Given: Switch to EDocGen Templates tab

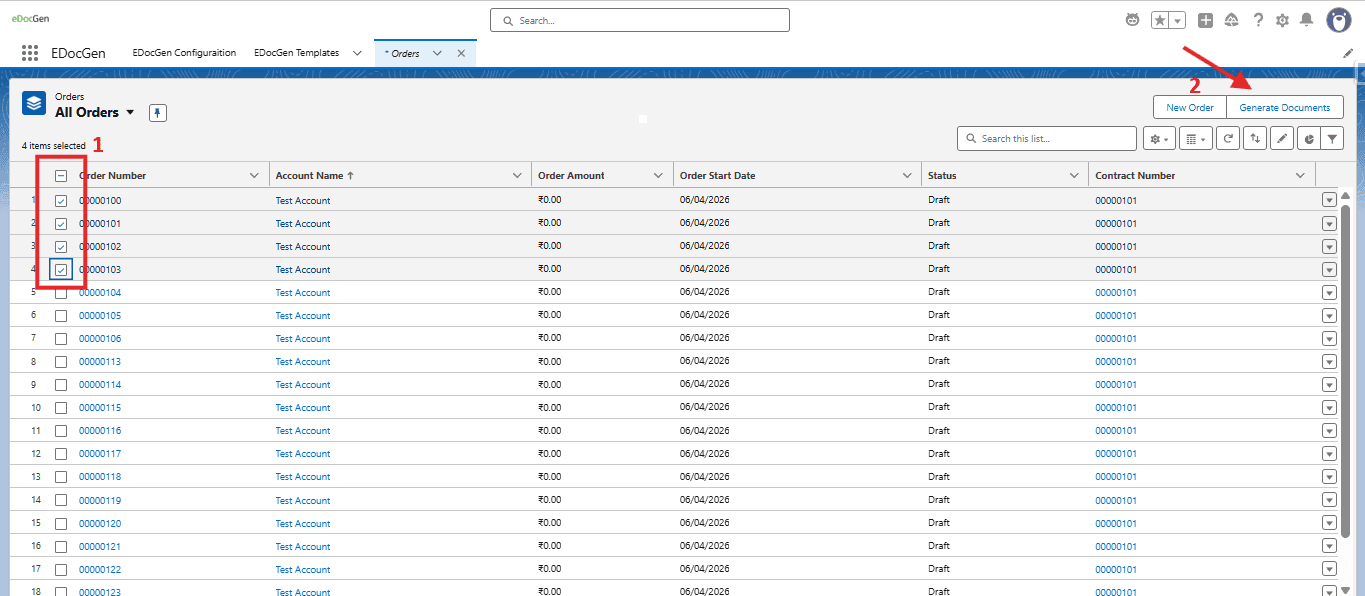Looking at the screenshot, I should (x=296, y=53).
